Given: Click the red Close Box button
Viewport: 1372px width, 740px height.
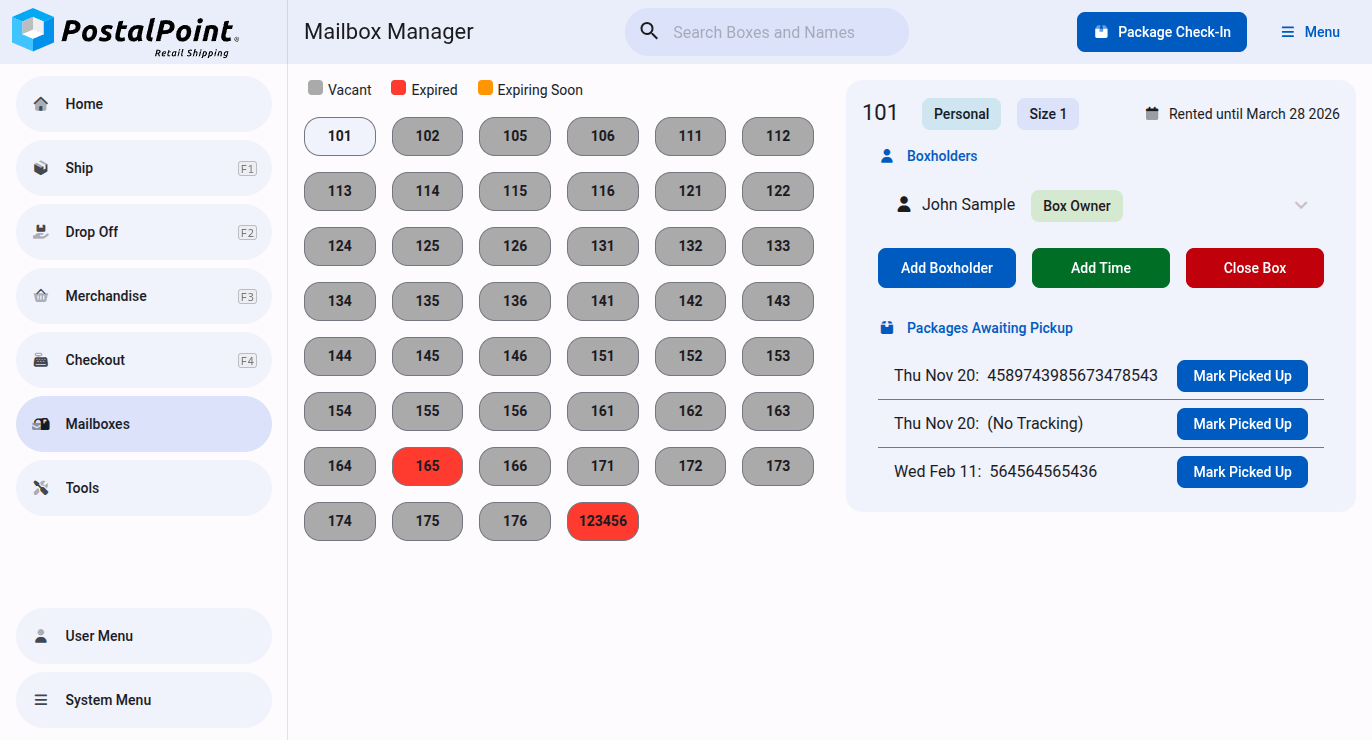Looking at the screenshot, I should coord(1254,268).
